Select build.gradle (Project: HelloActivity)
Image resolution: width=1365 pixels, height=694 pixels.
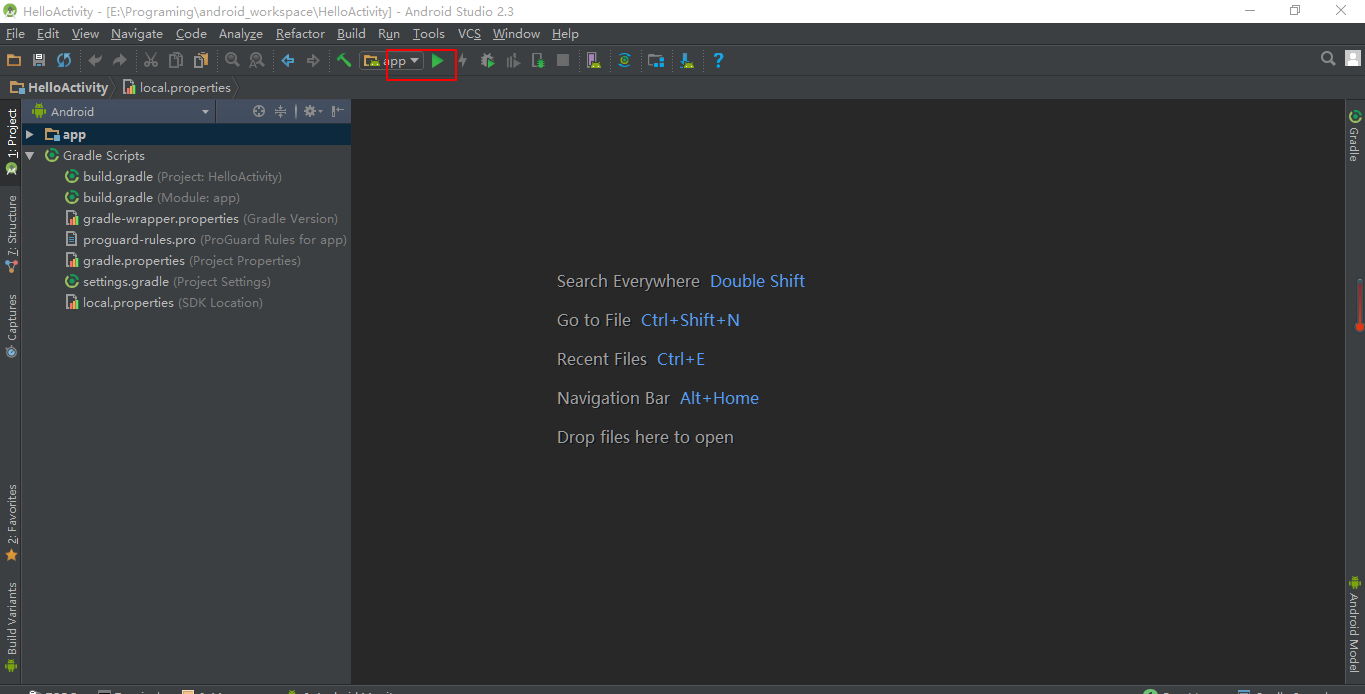(x=174, y=176)
